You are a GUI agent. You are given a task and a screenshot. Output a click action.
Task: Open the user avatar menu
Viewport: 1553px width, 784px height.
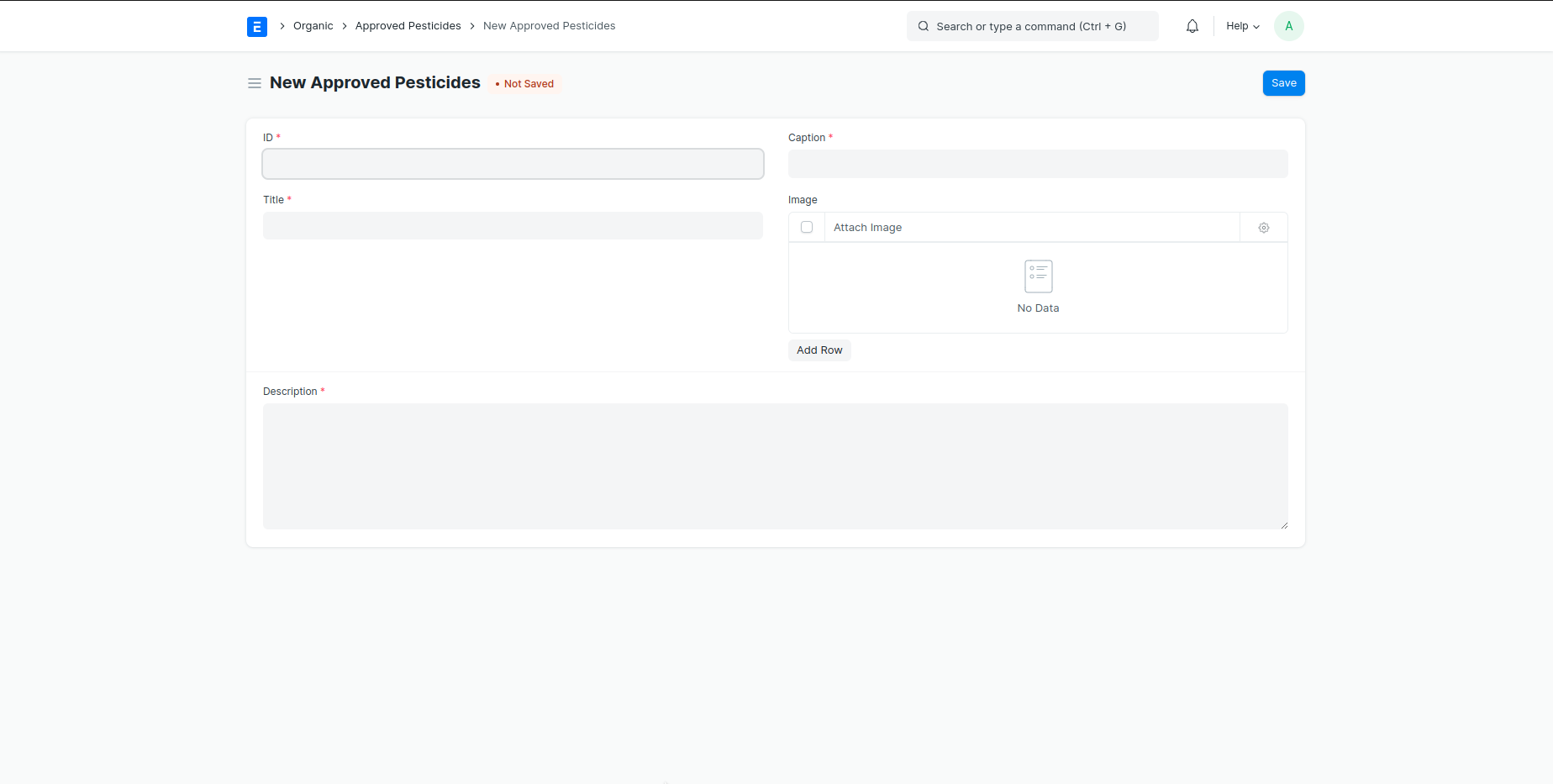(1288, 27)
